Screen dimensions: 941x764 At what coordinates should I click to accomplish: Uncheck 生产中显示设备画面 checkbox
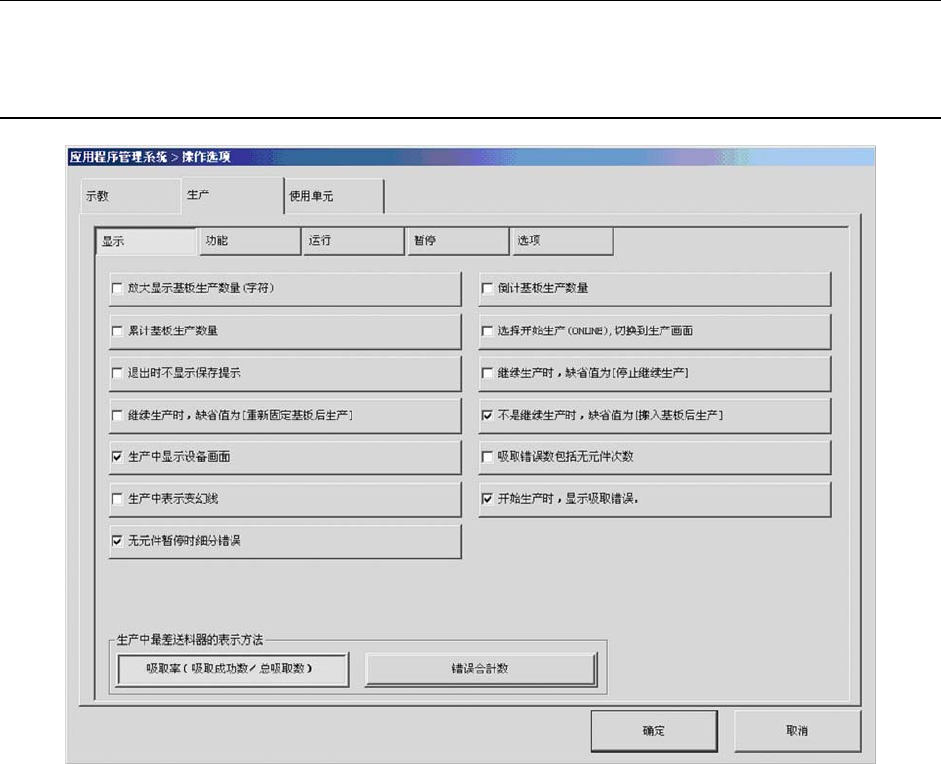[x=117, y=457]
